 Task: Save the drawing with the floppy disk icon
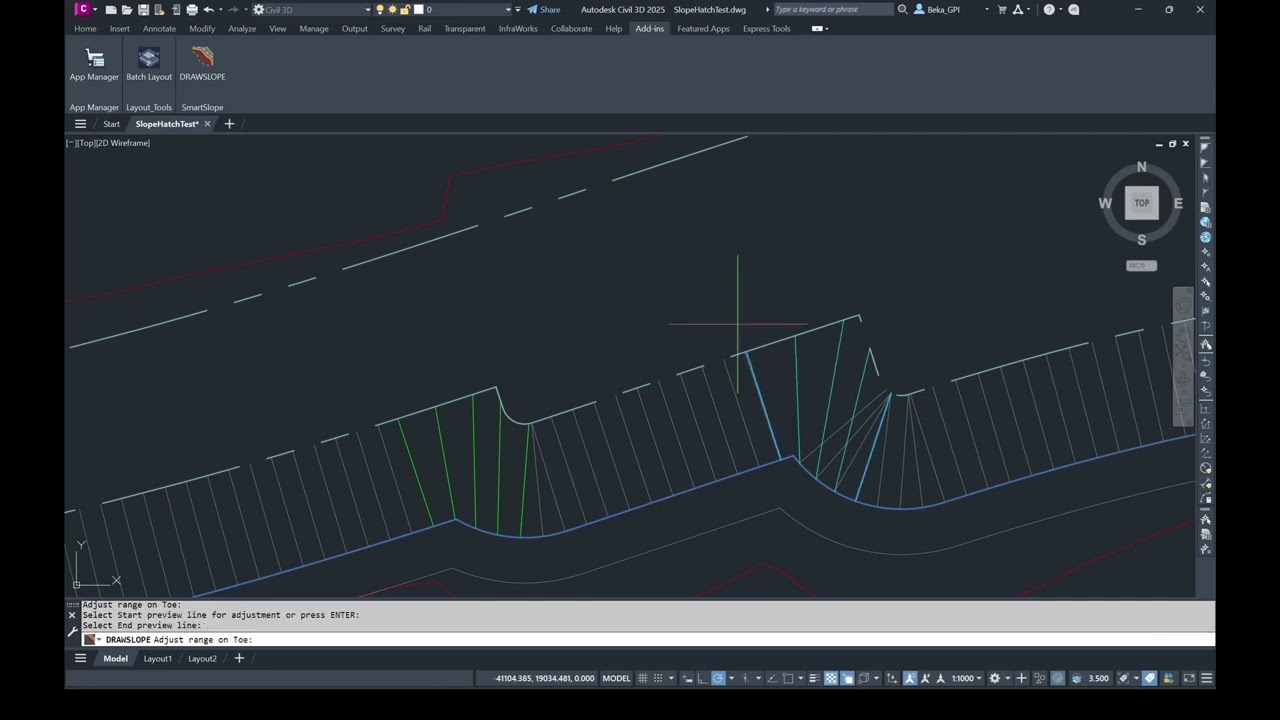pyautogui.click(x=143, y=10)
